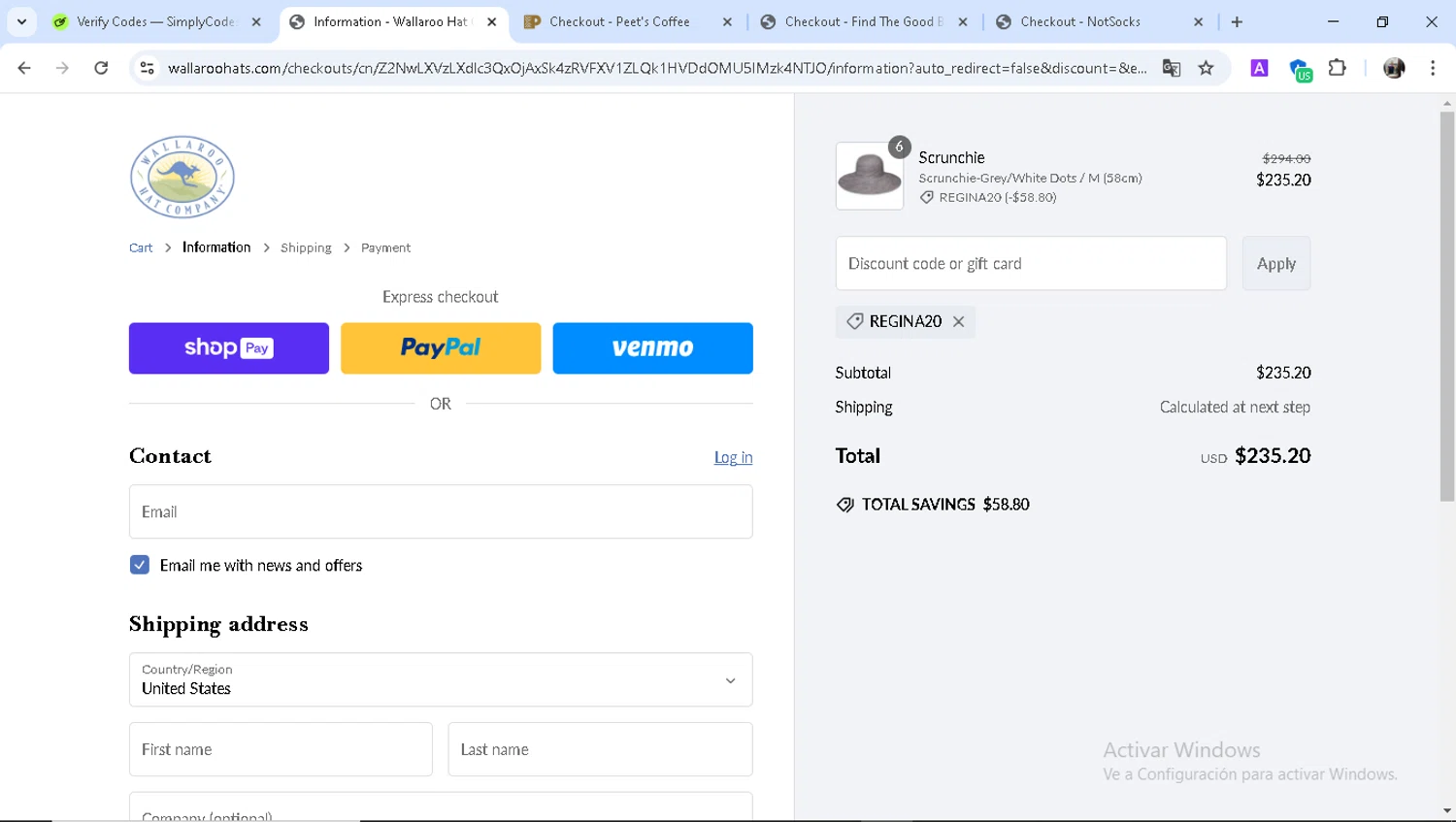
Task: Click the browser forward arrow
Action: point(62,68)
